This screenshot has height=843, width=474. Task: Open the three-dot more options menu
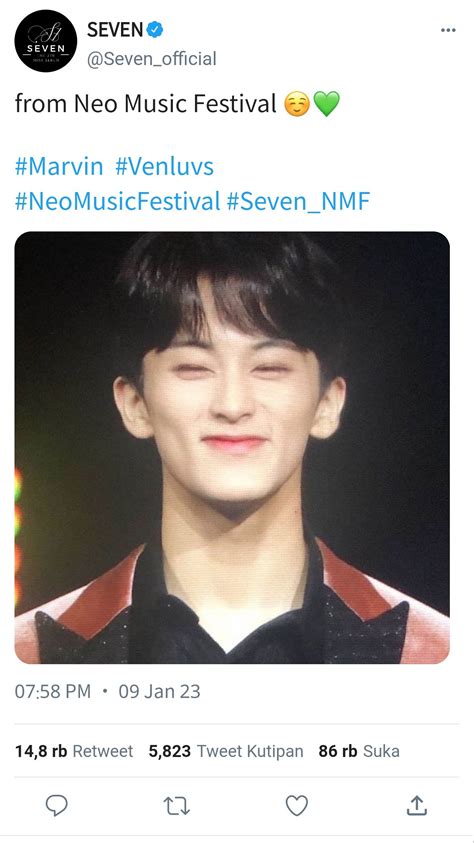coord(448,30)
